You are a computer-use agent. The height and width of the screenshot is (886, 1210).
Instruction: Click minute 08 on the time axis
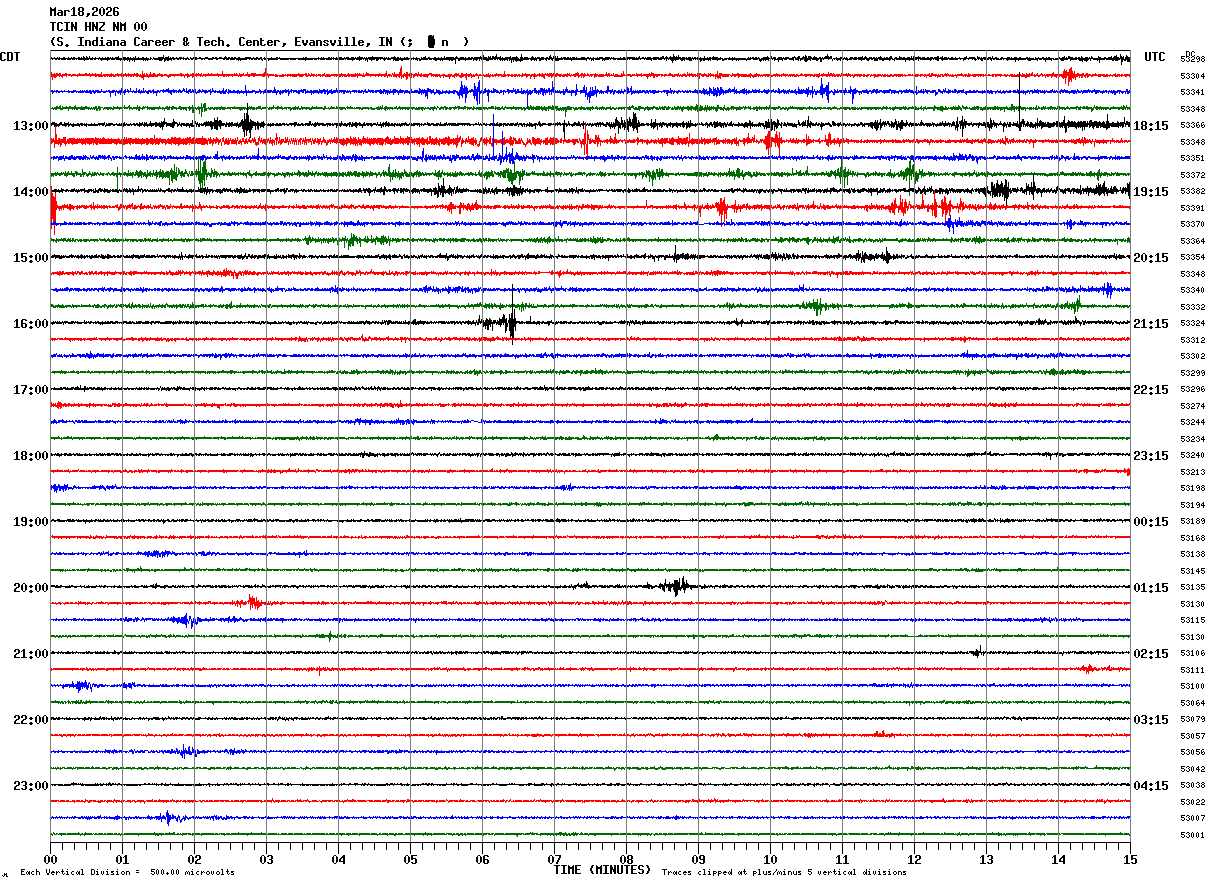coord(626,860)
